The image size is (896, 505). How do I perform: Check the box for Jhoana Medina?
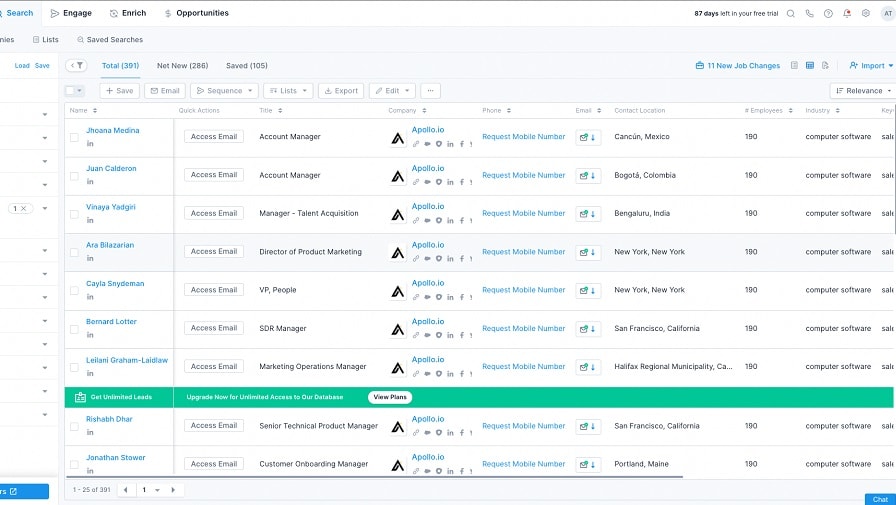74,137
